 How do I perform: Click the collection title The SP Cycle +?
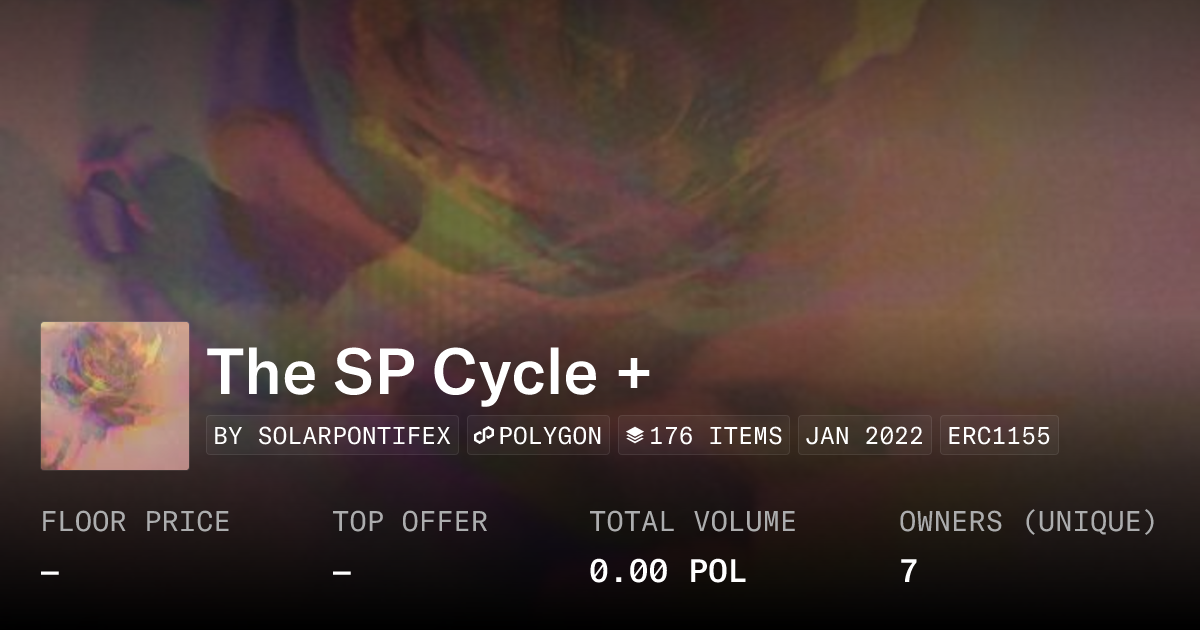[428, 372]
